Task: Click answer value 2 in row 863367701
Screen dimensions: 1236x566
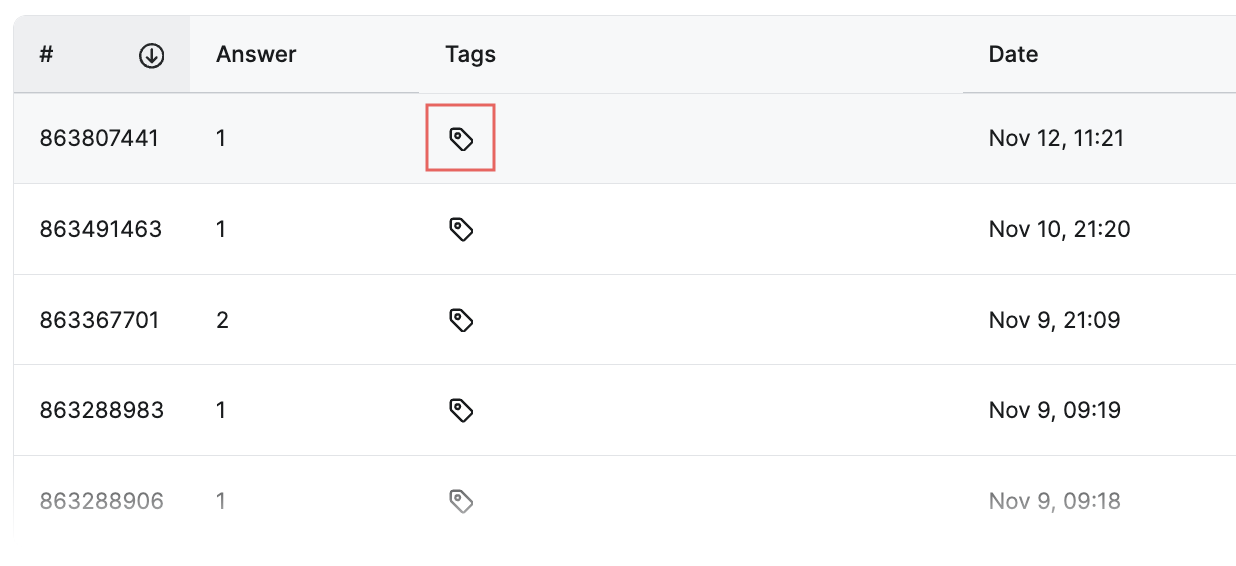Action: click(x=222, y=320)
